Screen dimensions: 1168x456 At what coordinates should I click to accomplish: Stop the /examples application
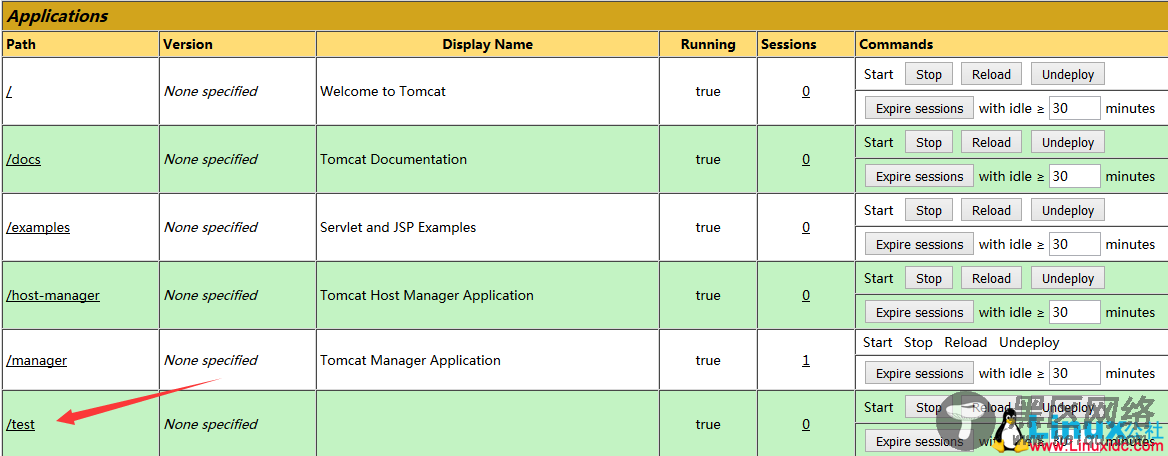pyautogui.click(x=929, y=211)
